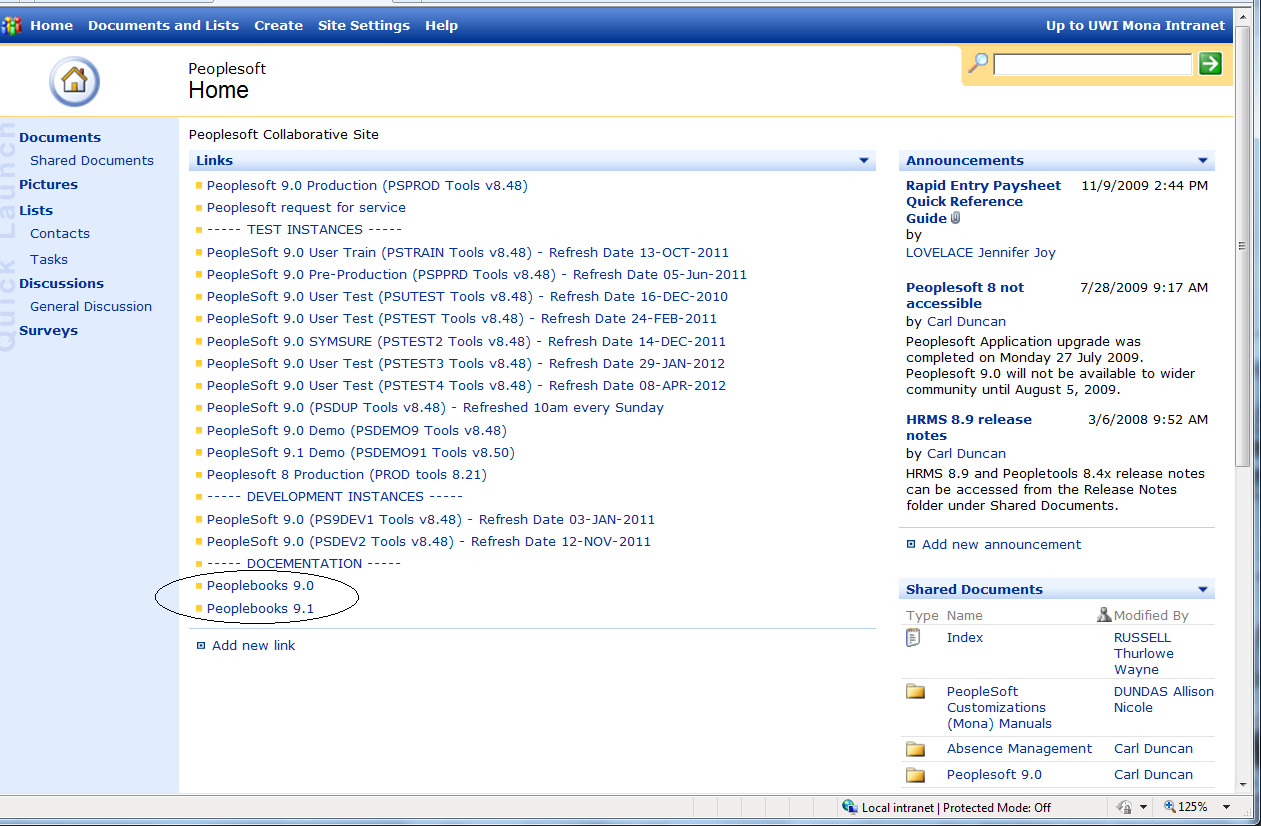This screenshot has width=1261, height=826.
Task: Open Peoplesoft request for service link
Action: (306, 208)
